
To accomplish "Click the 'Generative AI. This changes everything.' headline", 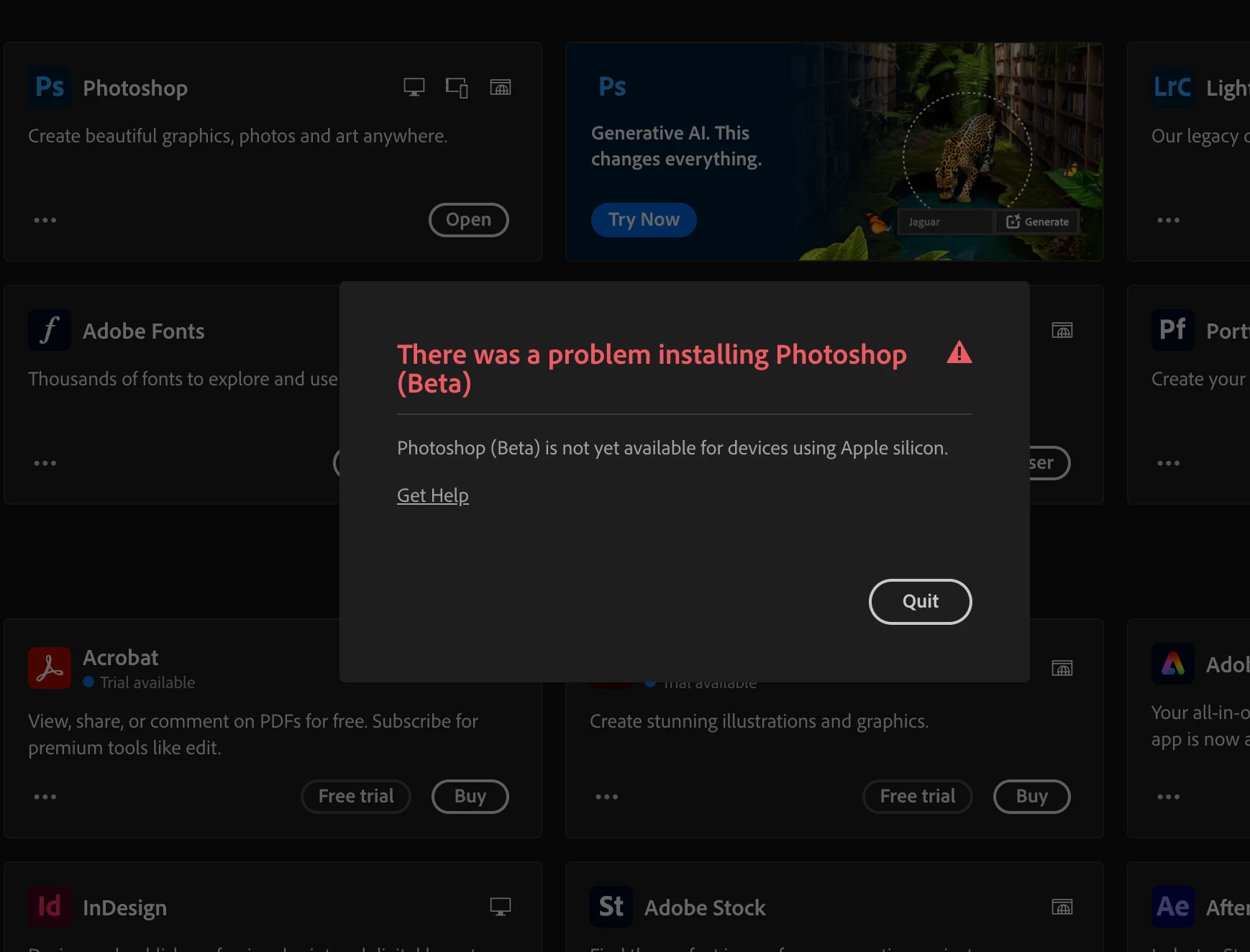I will (x=676, y=146).
